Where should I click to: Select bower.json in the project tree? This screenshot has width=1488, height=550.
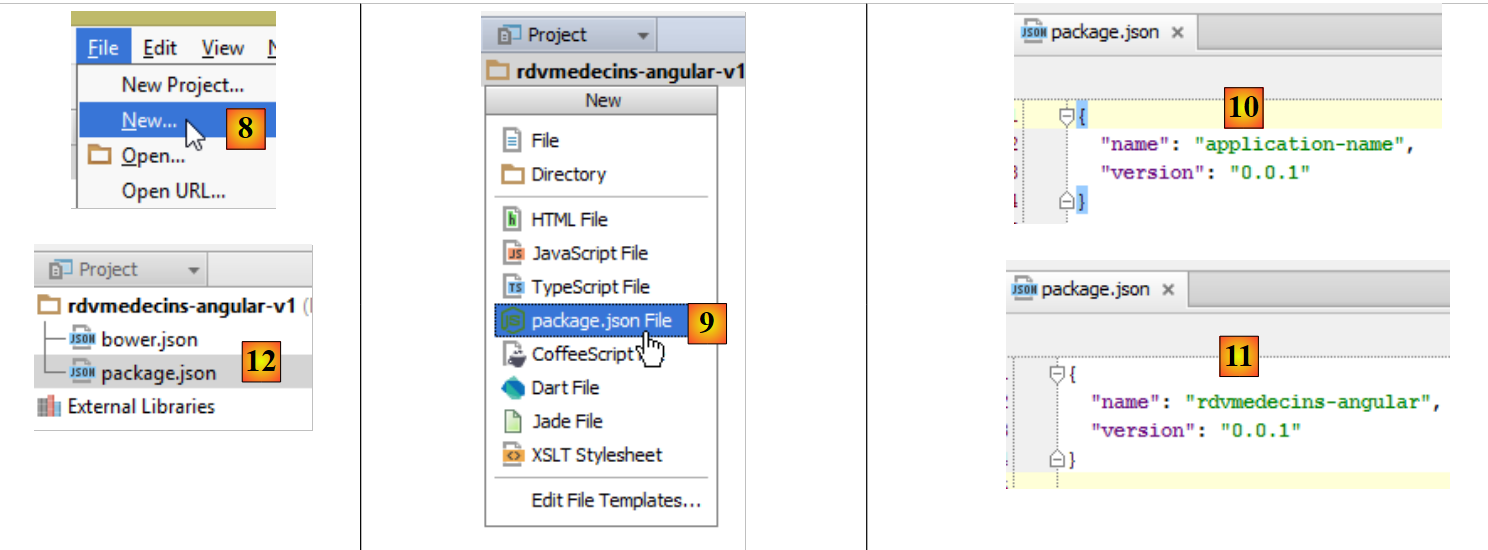[149, 340]
